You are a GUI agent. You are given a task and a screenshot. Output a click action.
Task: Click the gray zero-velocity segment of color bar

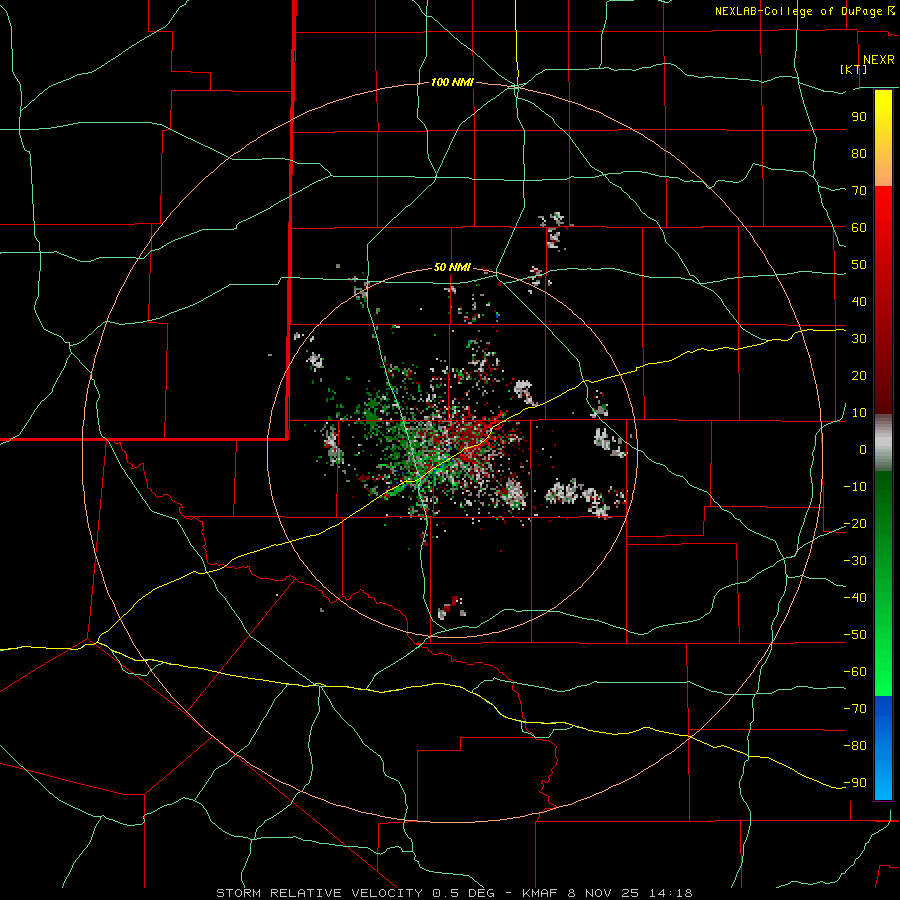pos(883,443)
